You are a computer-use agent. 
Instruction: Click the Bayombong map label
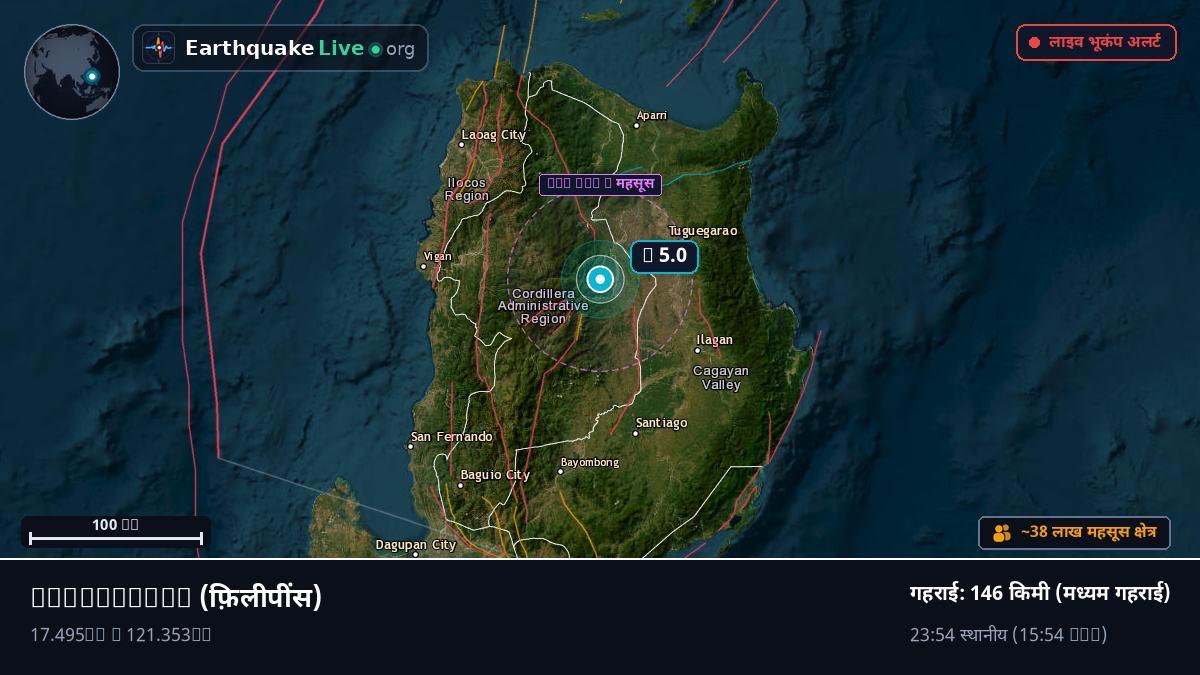(x=589, y=462)
